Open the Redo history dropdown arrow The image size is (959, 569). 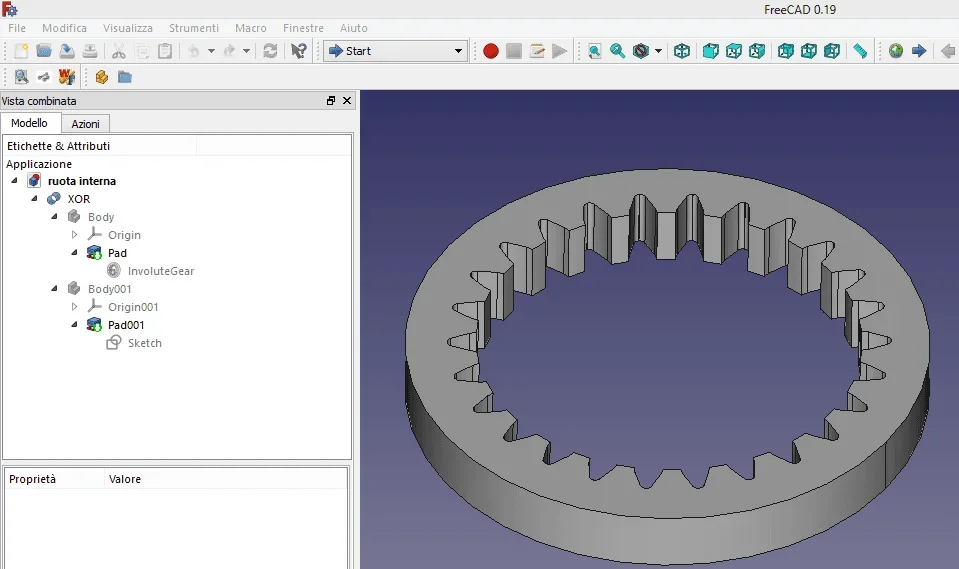point(246,51)
